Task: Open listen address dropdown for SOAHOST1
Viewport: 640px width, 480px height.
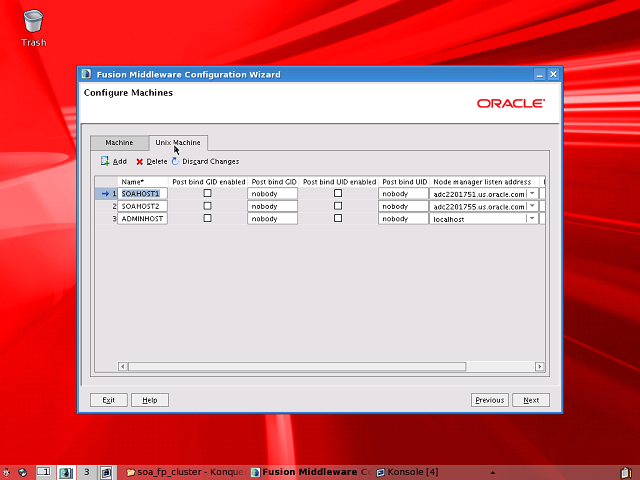Action: pyautogui.click(x=532, y=193)
